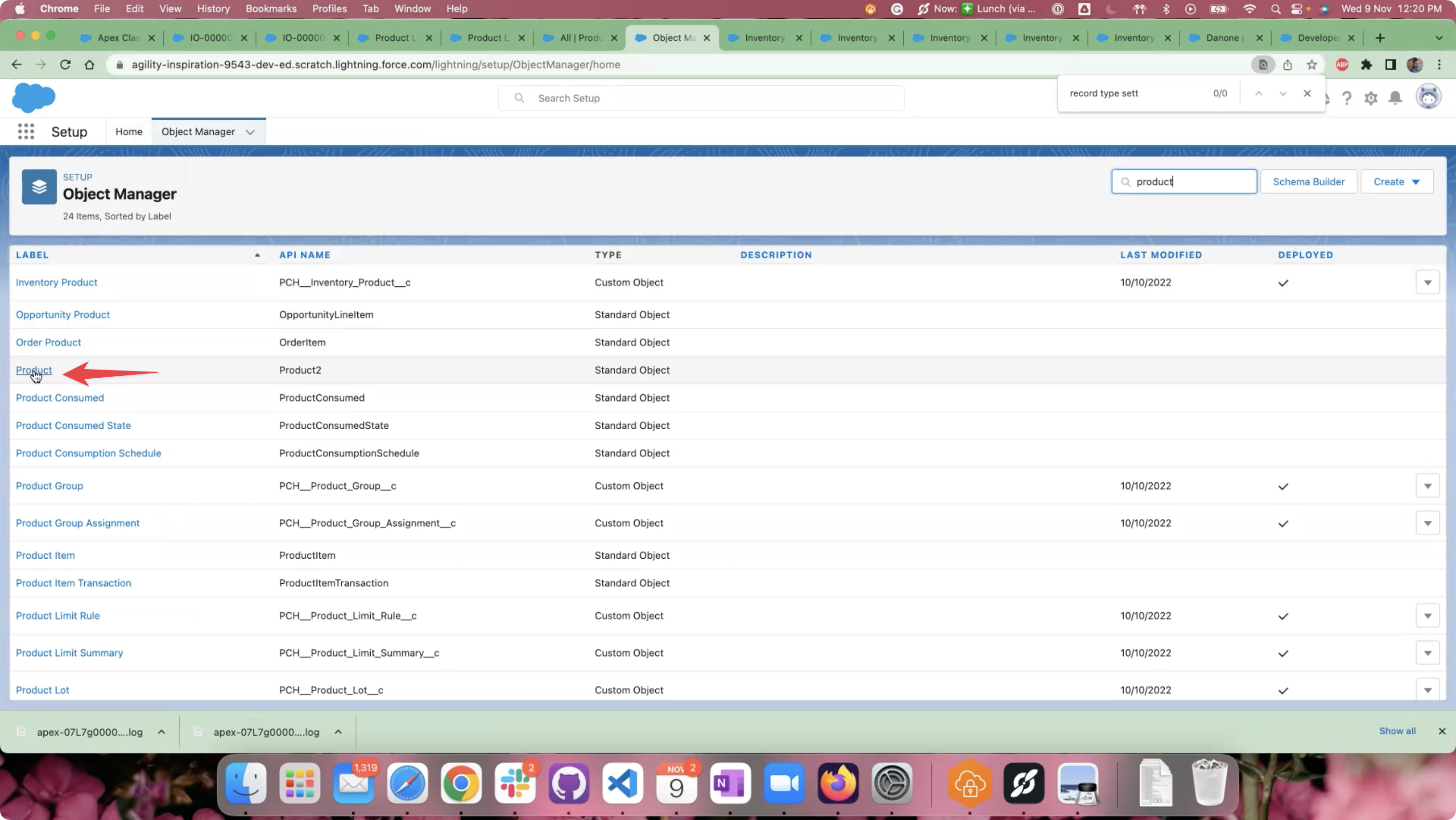
Task: Open the Bookmarks menu in menu bar
Action: tap(270, 9)
